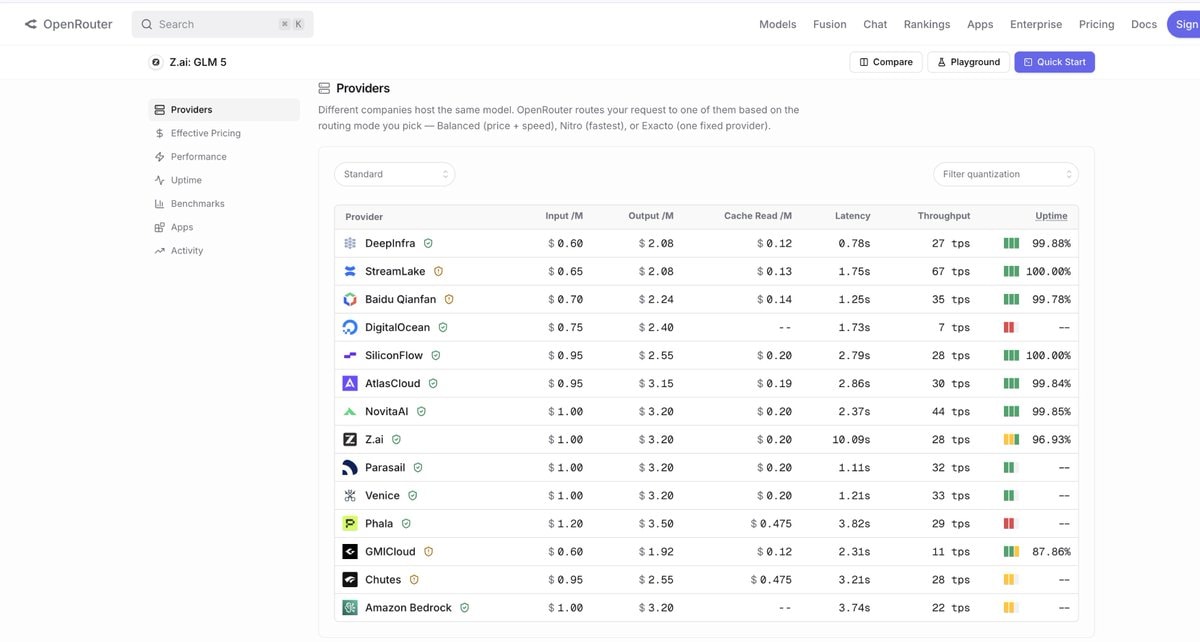This screenshot has width=1200, height=642.
Task: Click the Baidu Qianfan provider logo
Action: 350,299
